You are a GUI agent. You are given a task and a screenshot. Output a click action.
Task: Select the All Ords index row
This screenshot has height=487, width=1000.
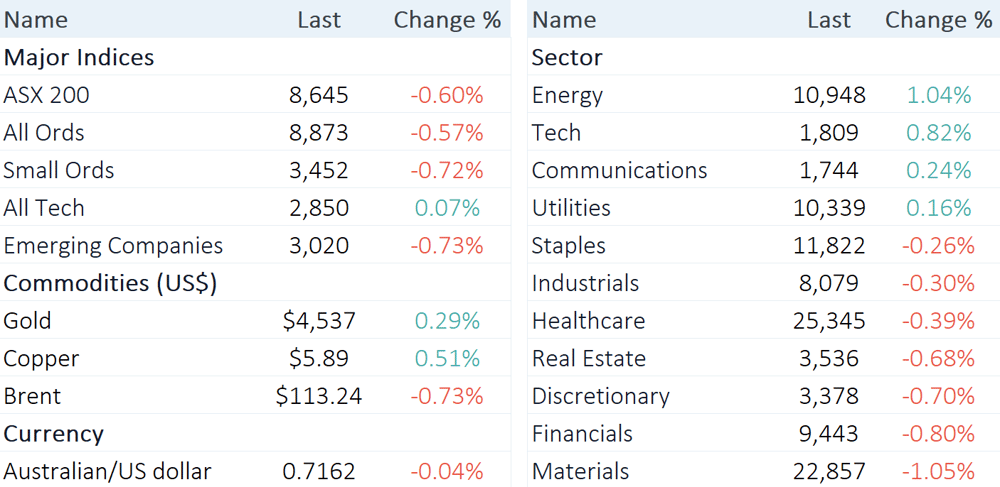[255, 133]
